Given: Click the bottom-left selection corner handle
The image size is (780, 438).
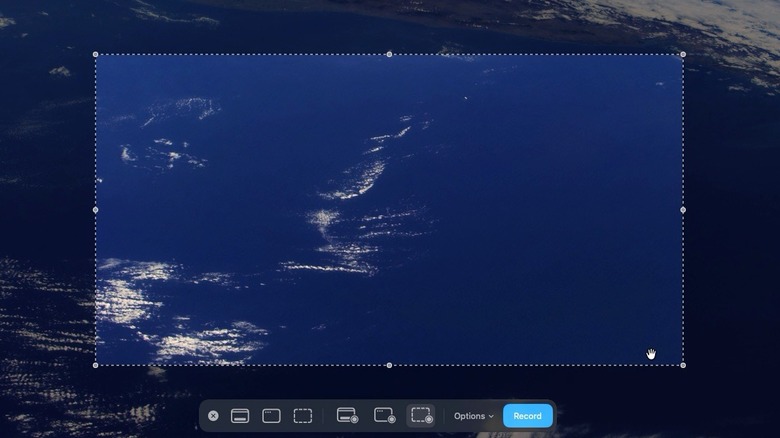Looking at the screenshot, I should pyautogui.click(x=96, y=365).
